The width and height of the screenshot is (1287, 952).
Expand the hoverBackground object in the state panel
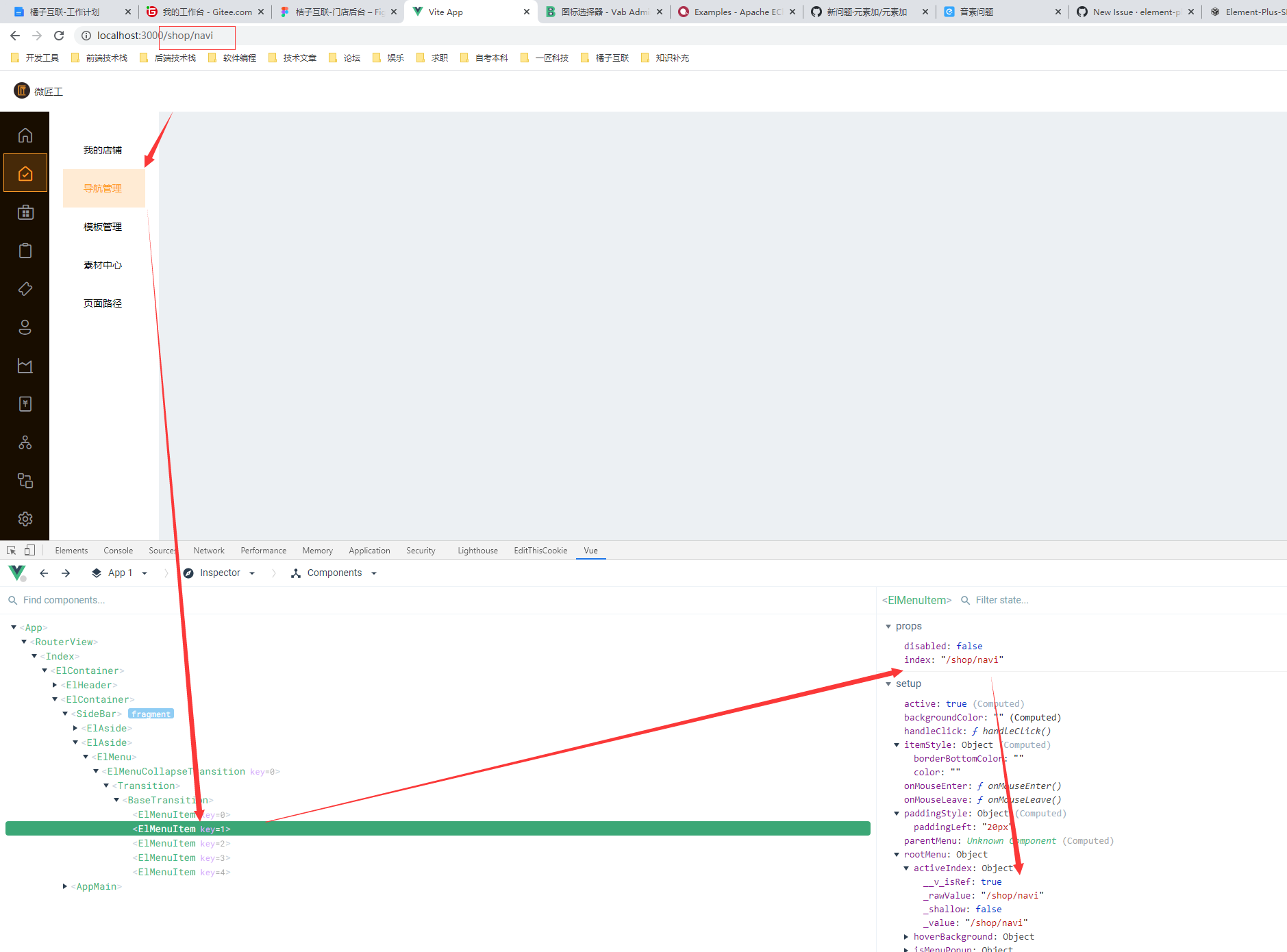point(906,937)
